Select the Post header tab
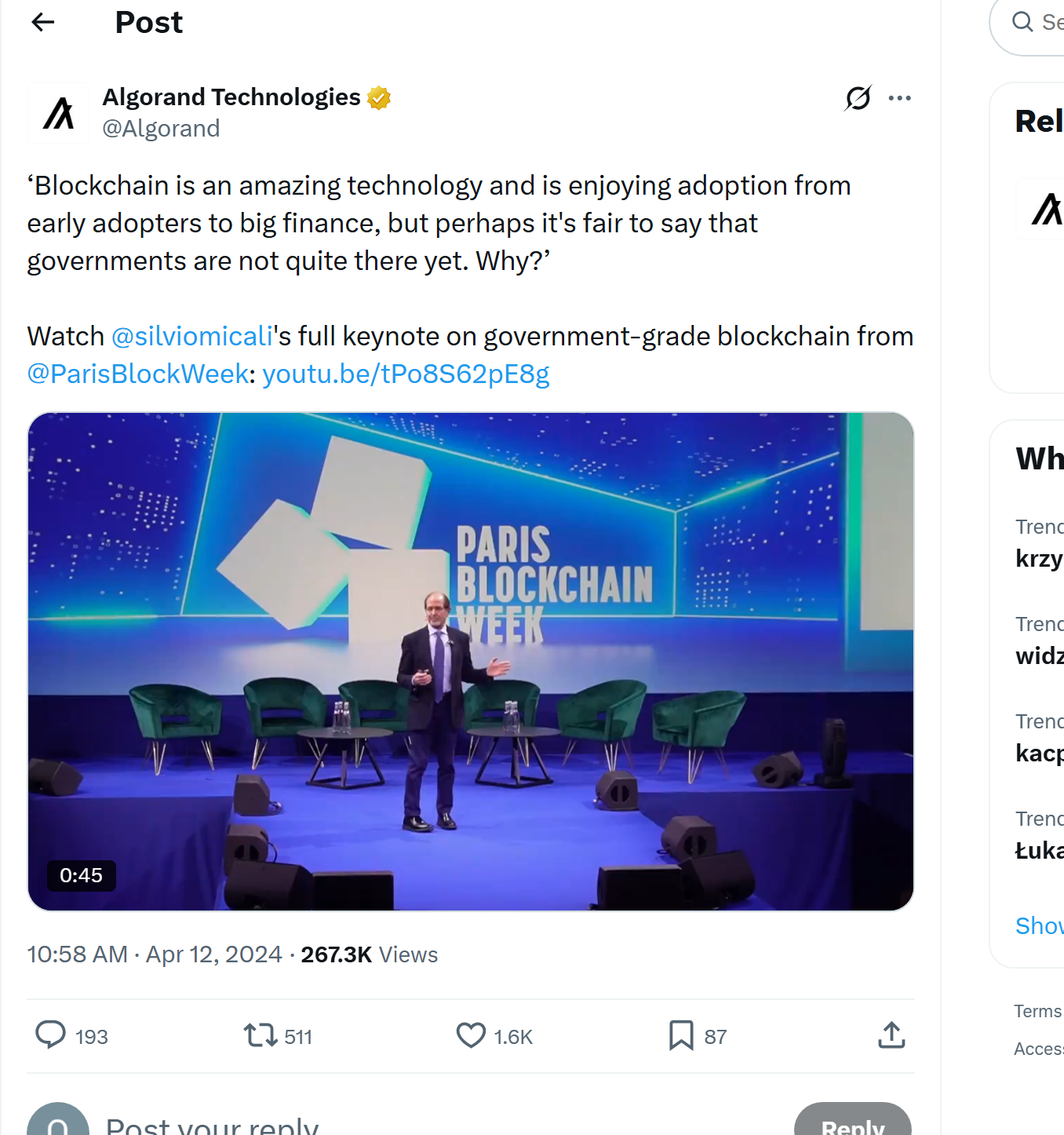Viewport: 1064px width, 1135px height. coord(148,22)
